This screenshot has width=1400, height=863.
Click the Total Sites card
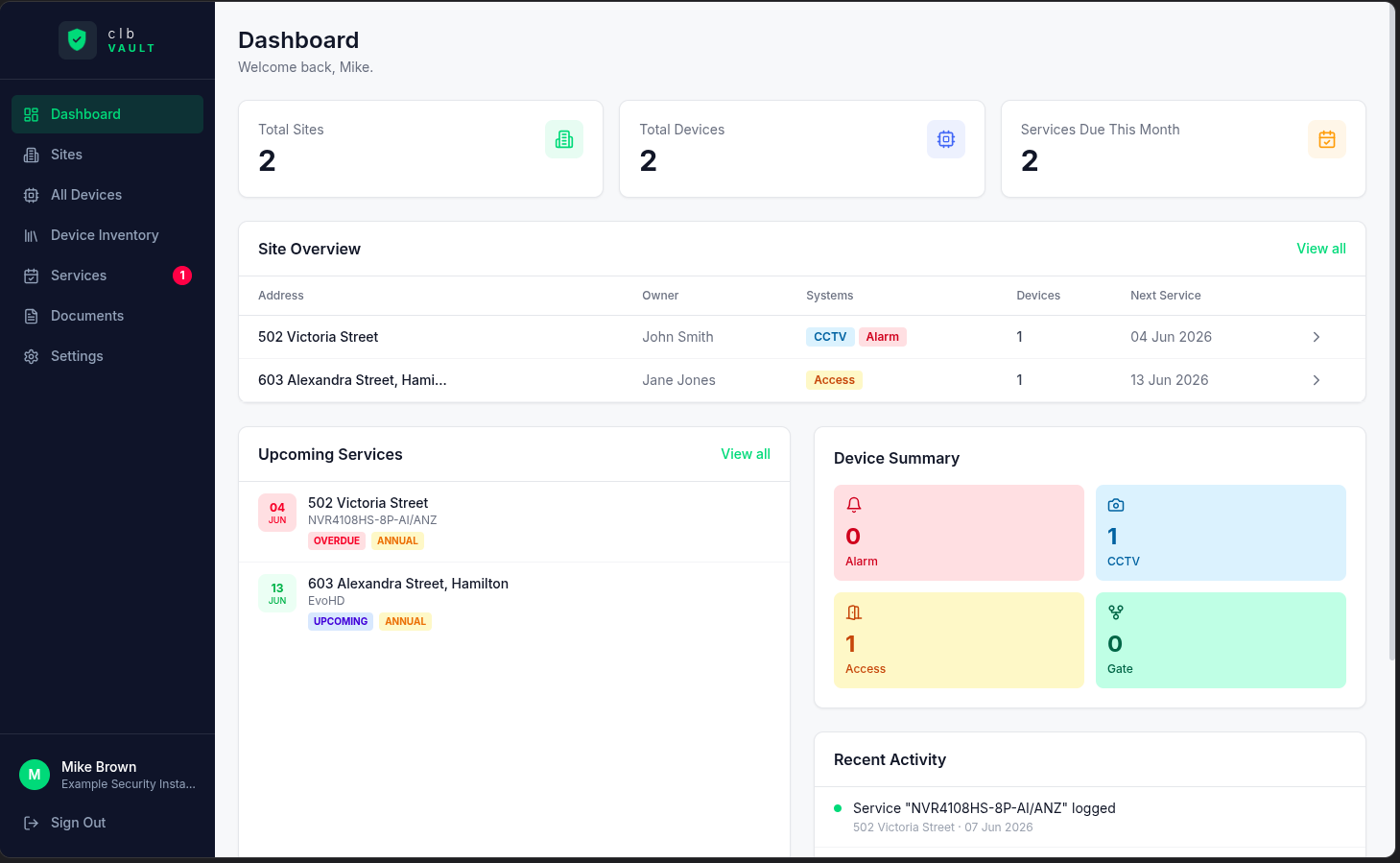coord(420,149)
